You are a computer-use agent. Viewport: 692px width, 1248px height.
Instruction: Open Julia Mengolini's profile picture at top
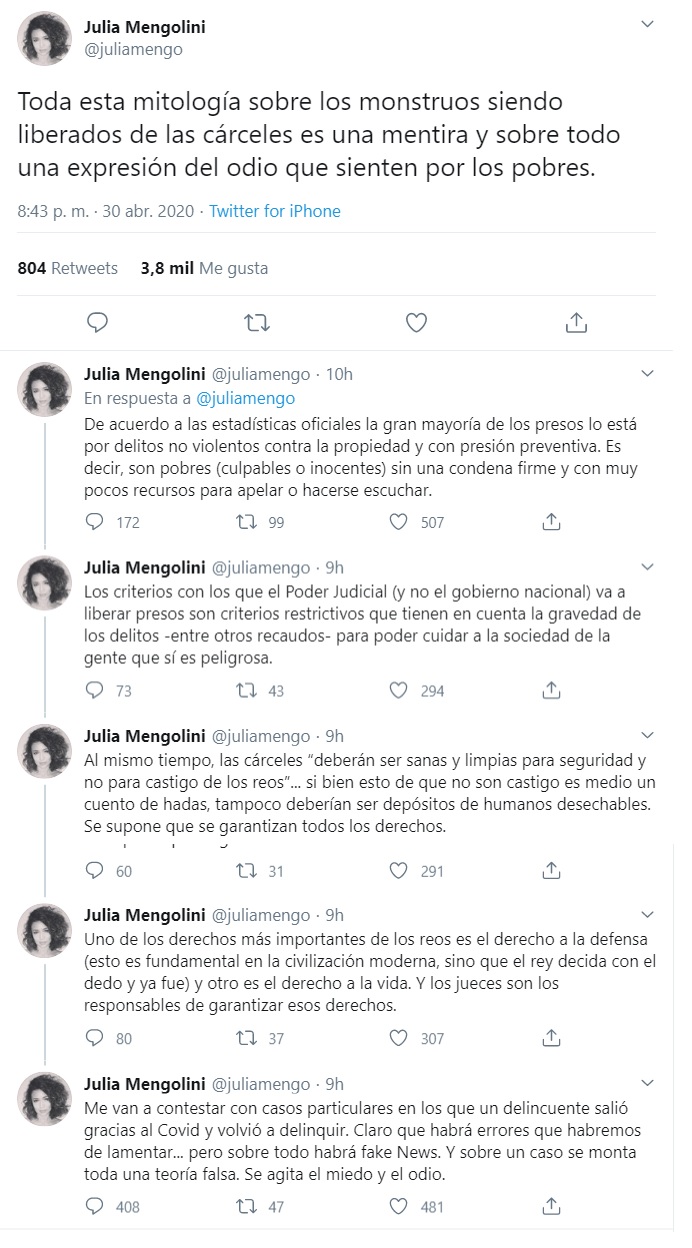point(43,38)
